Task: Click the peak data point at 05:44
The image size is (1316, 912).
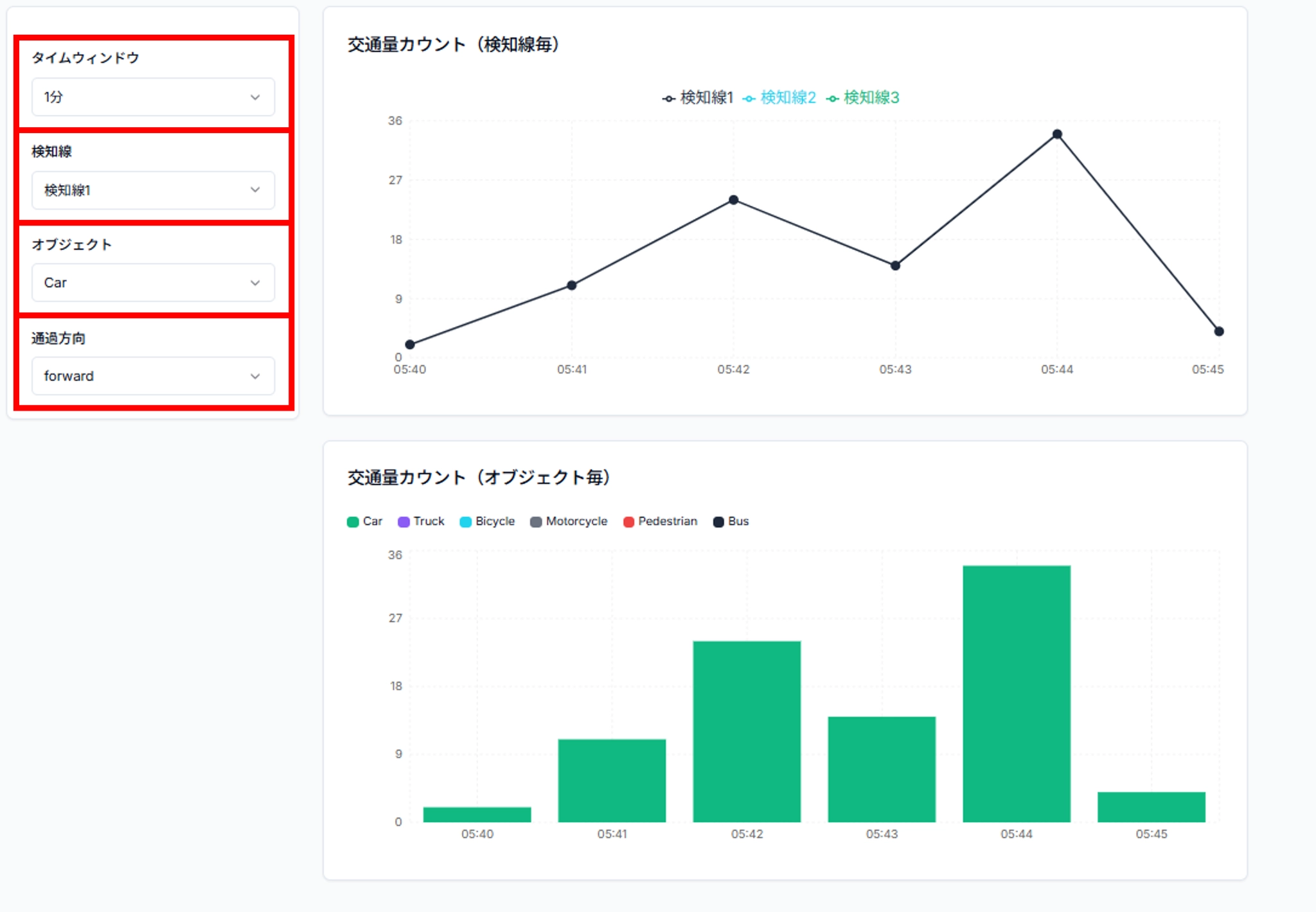Action: tap(1056, 134)
